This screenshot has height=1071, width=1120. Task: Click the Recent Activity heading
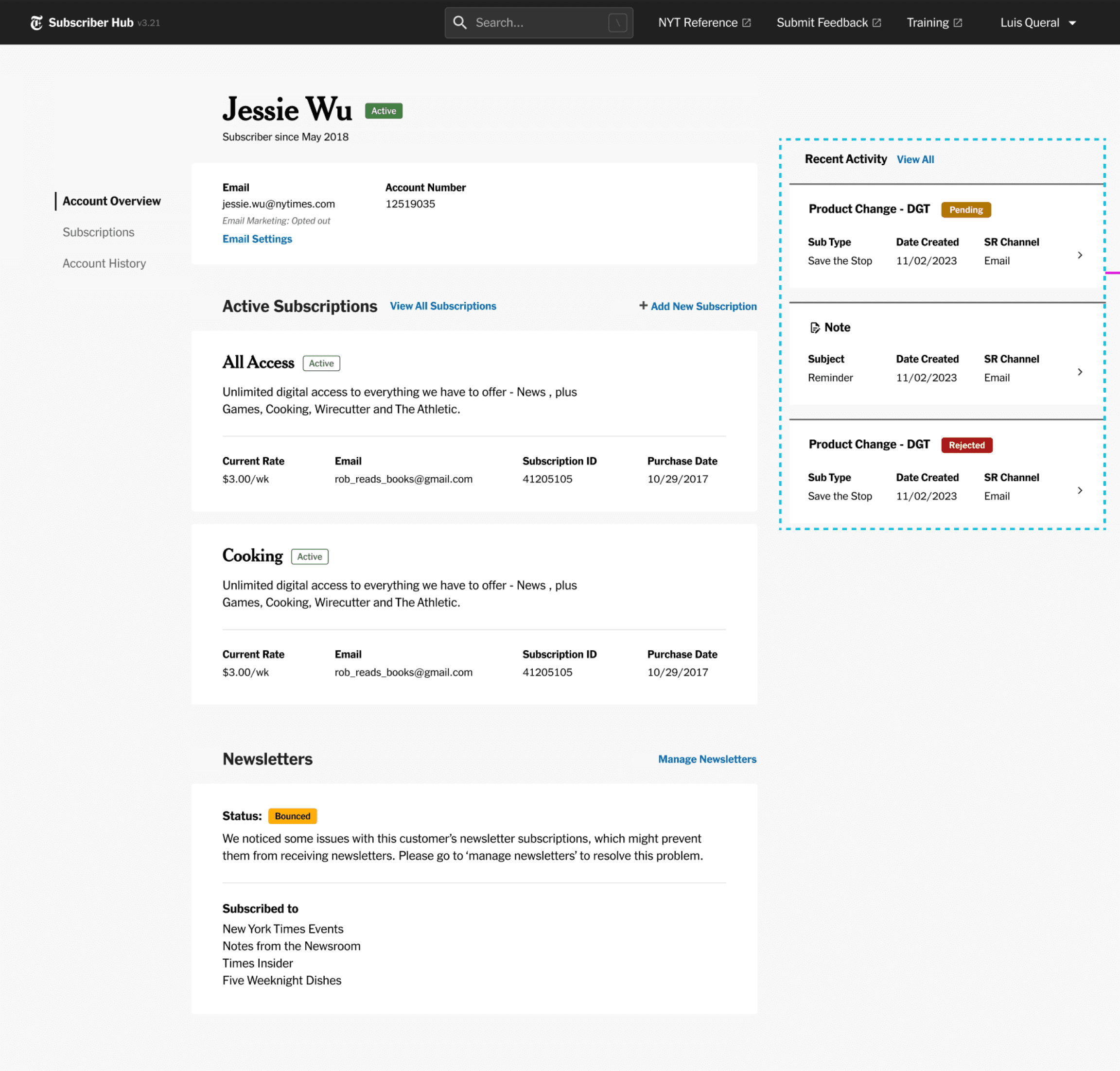coord(845,159)
